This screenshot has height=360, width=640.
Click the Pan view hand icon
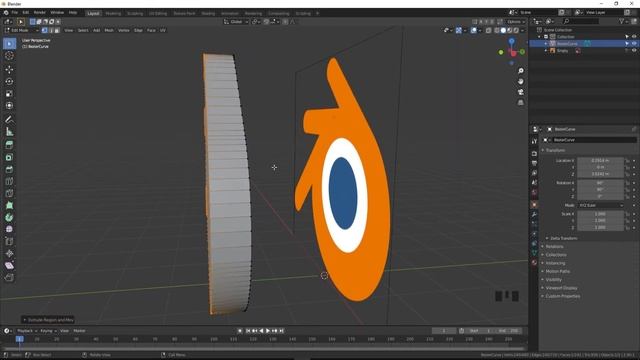[520, 82]
